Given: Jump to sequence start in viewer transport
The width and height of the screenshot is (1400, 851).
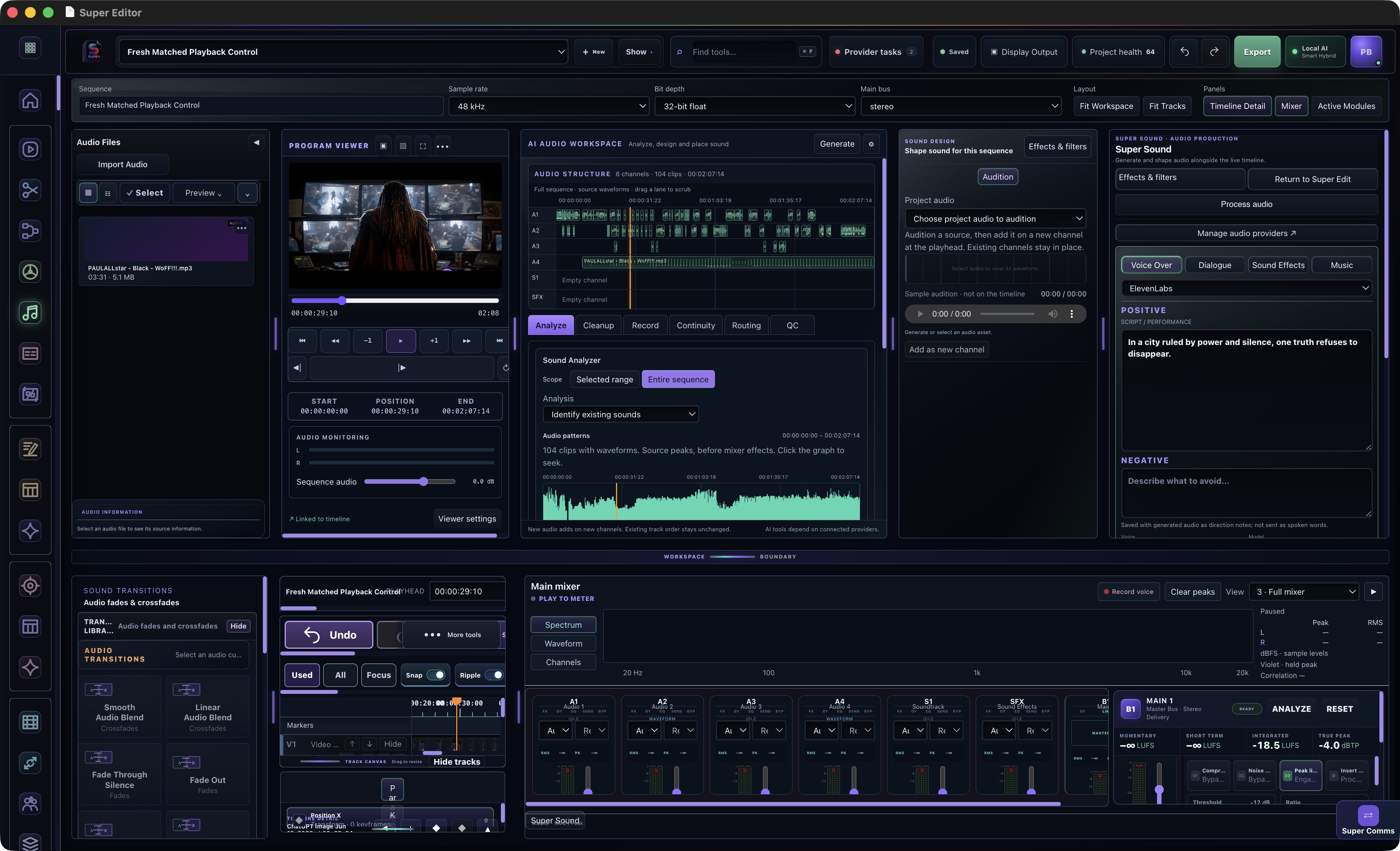Looking at the screenshot, I should [x=302, y=341].
